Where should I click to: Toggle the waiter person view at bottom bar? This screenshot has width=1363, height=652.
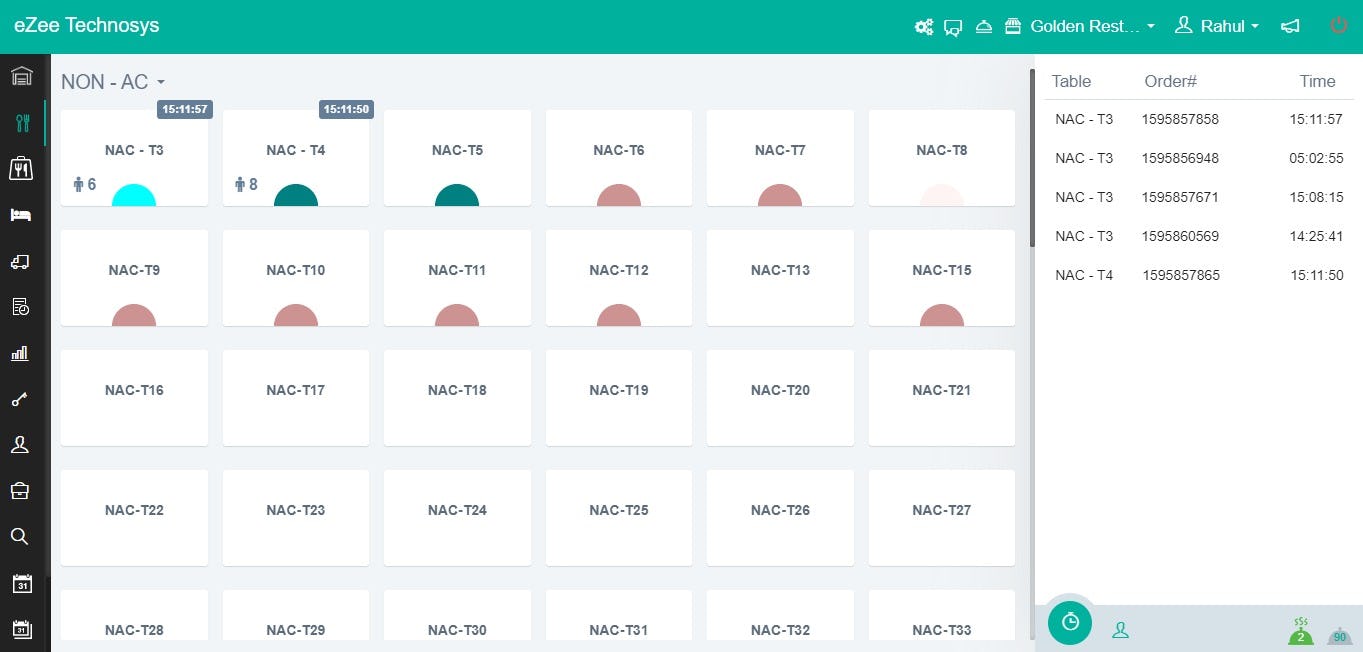point(1120,629)
